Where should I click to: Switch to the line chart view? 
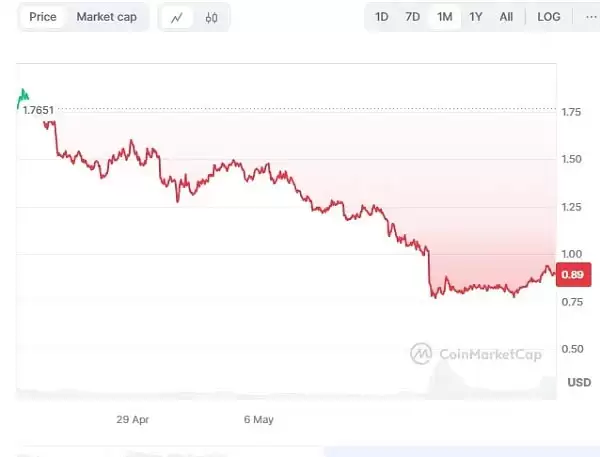click(177, 17)
